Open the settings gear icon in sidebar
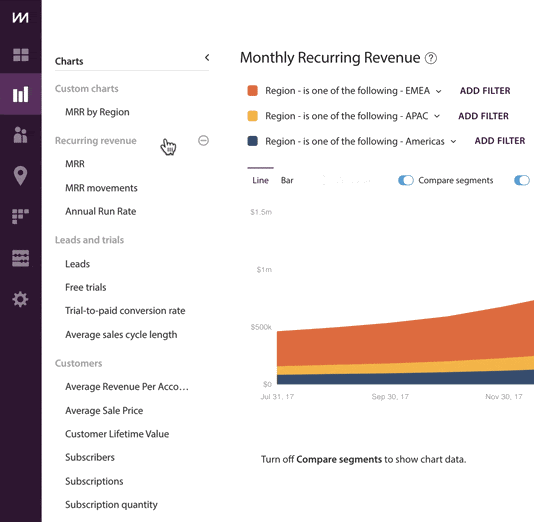Image resolution: width=534 pixels, height=522 pixels. [20, 300]
